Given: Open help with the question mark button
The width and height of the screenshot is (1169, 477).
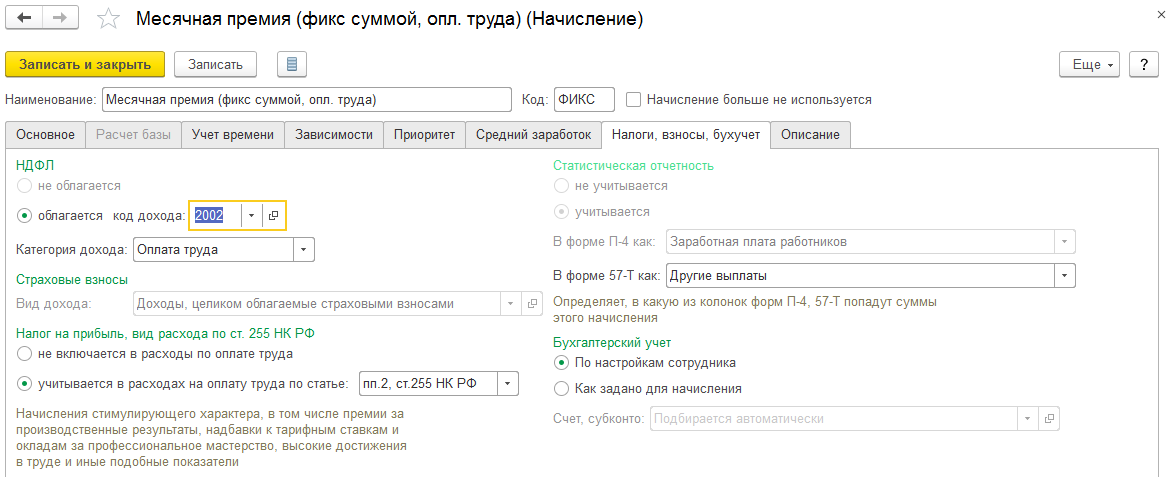Looking at the screenshot, I should click(x=1144, y=64).
